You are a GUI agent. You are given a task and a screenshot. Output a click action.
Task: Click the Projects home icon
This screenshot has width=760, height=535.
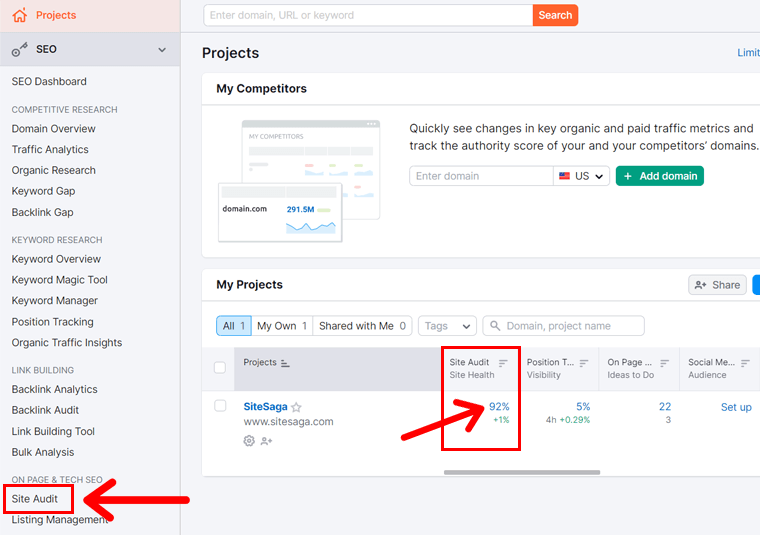coord(20,16)
